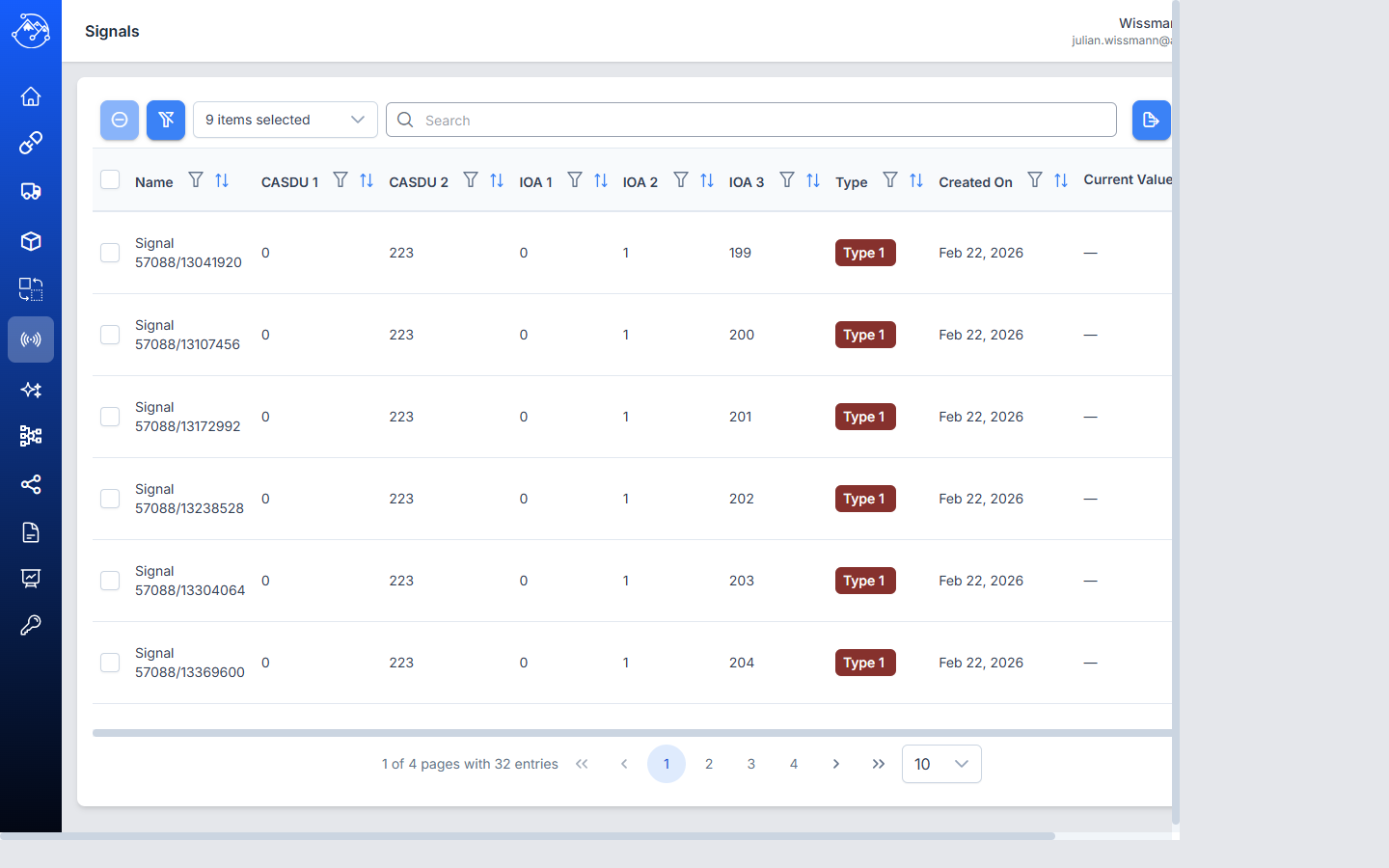Filter the Name column
Screen dimensions: 1389x868
point(196,180)
